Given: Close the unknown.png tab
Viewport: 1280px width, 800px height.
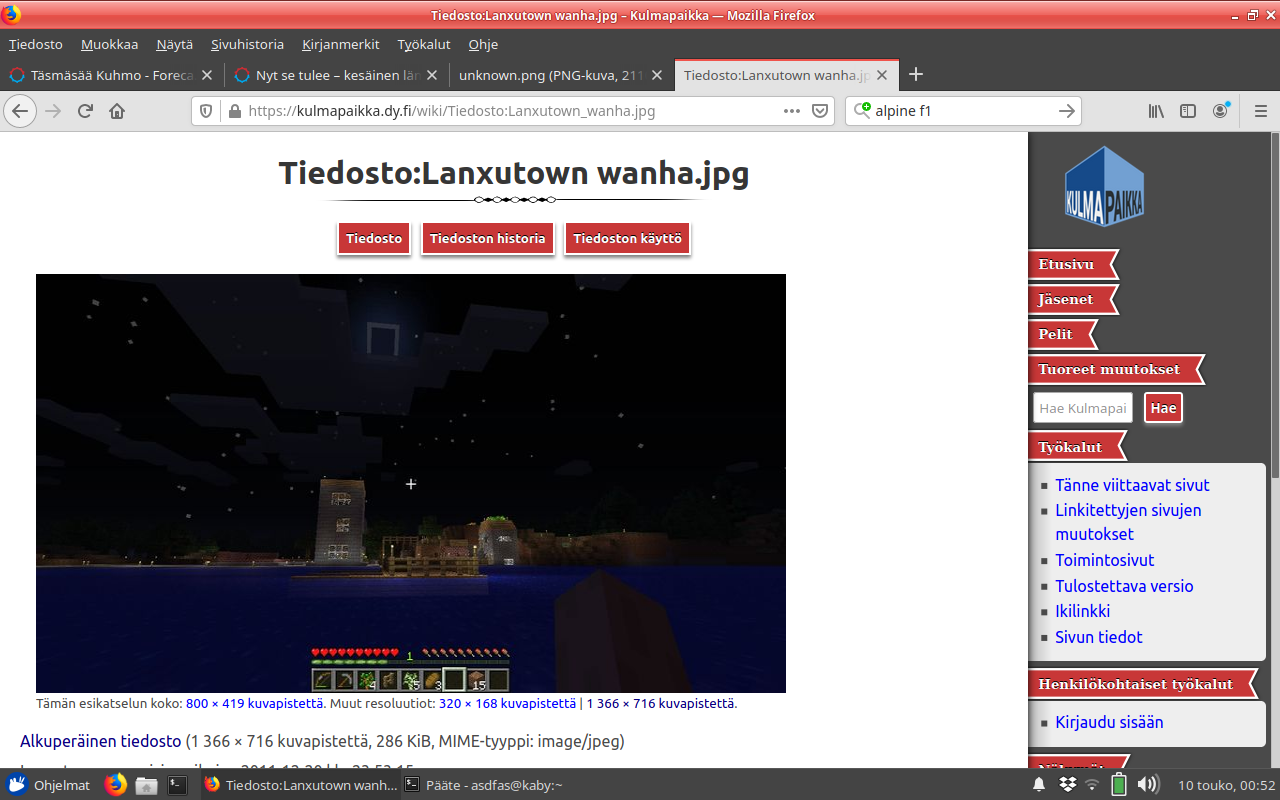Looking at the screenshot, I should click(x=657, y=75).
